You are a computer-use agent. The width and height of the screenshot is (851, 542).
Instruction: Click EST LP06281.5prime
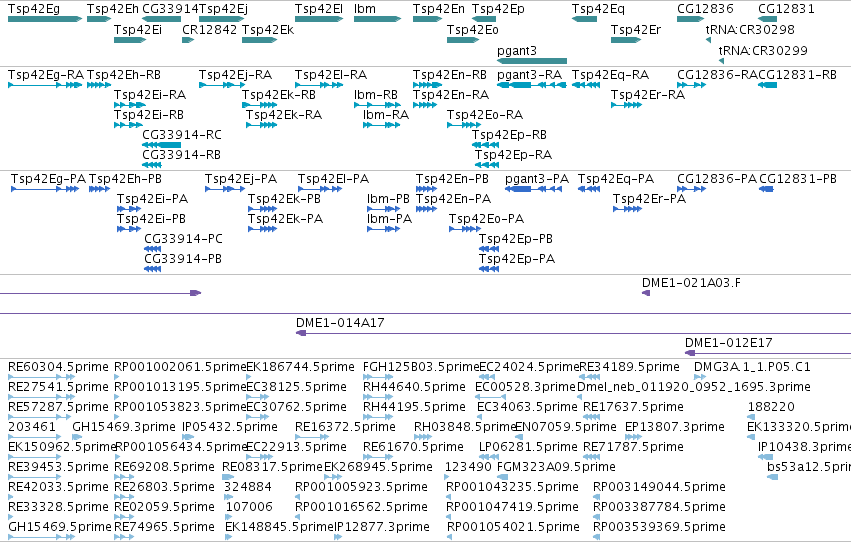(x=528, y=447)
